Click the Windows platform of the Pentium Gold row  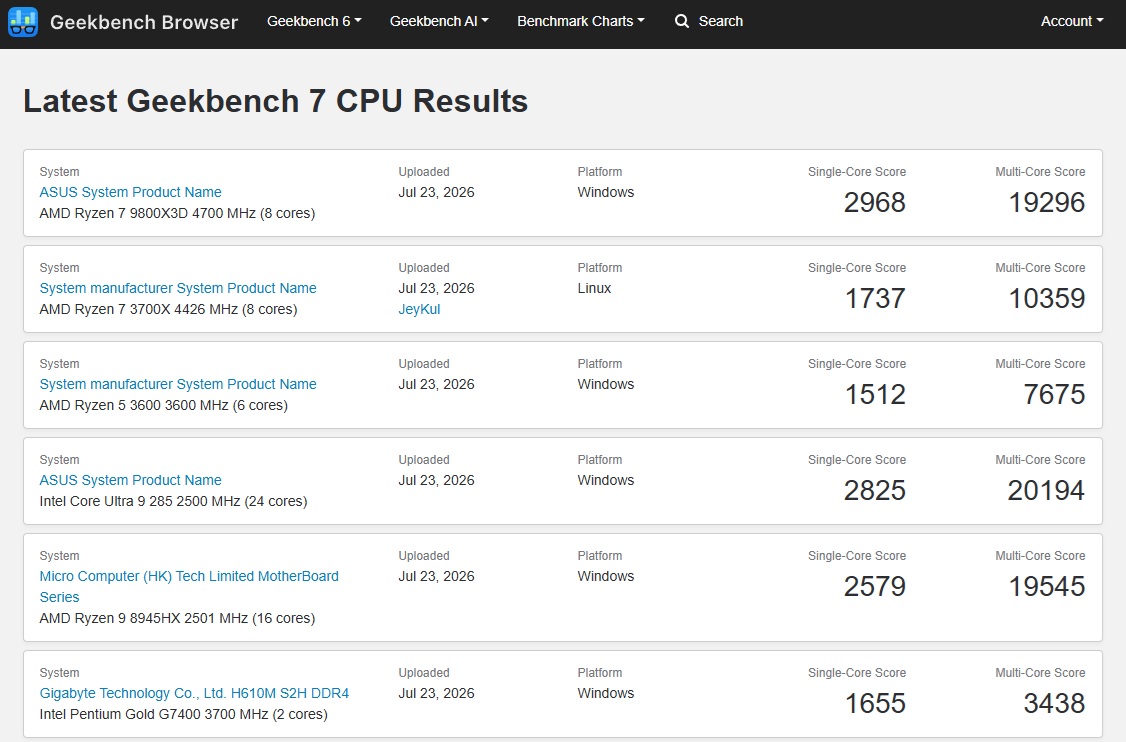605,693
